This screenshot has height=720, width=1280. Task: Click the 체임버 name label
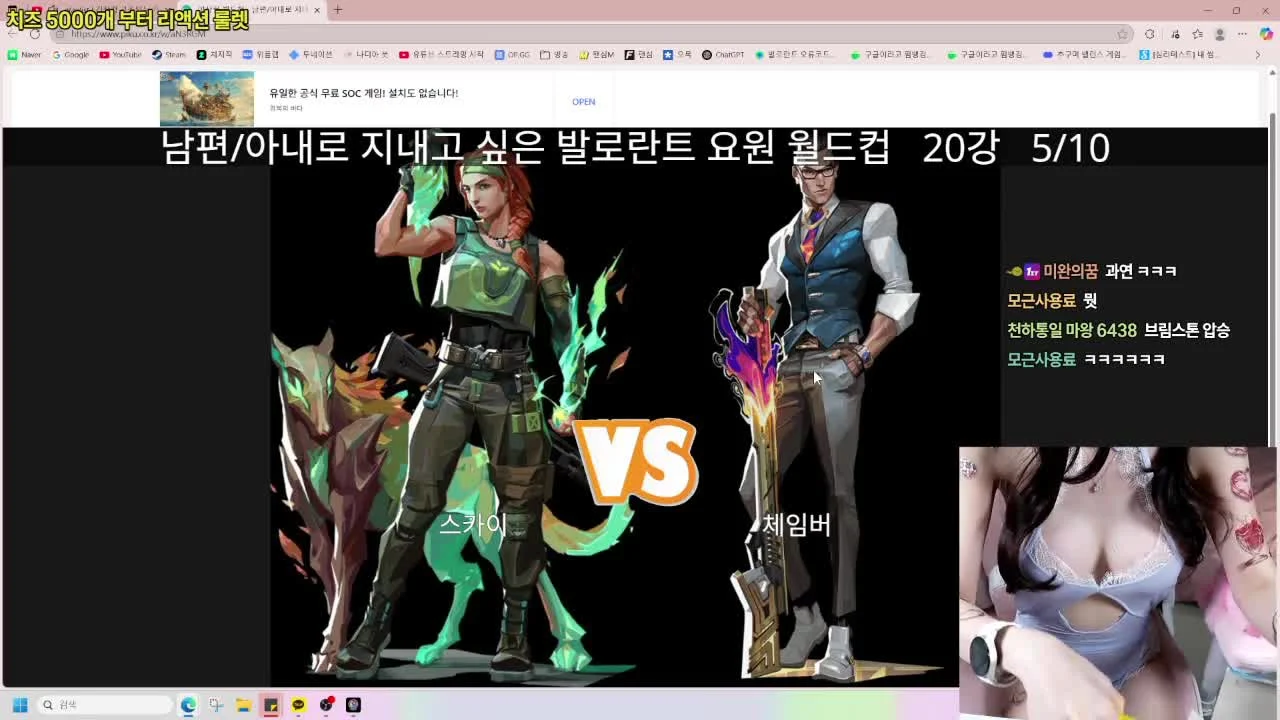tap(796, 524)
